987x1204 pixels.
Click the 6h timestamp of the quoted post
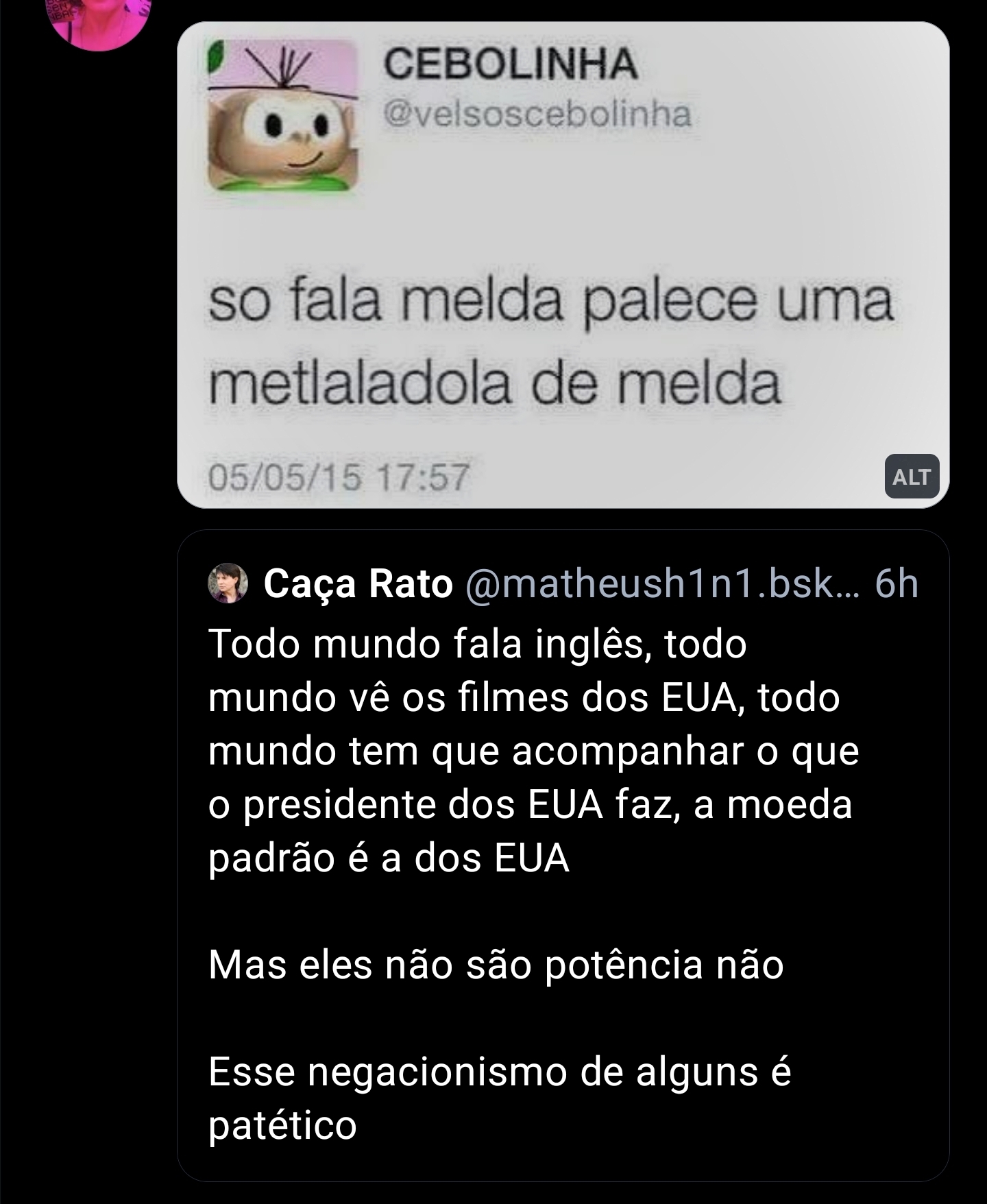point(897,584)
